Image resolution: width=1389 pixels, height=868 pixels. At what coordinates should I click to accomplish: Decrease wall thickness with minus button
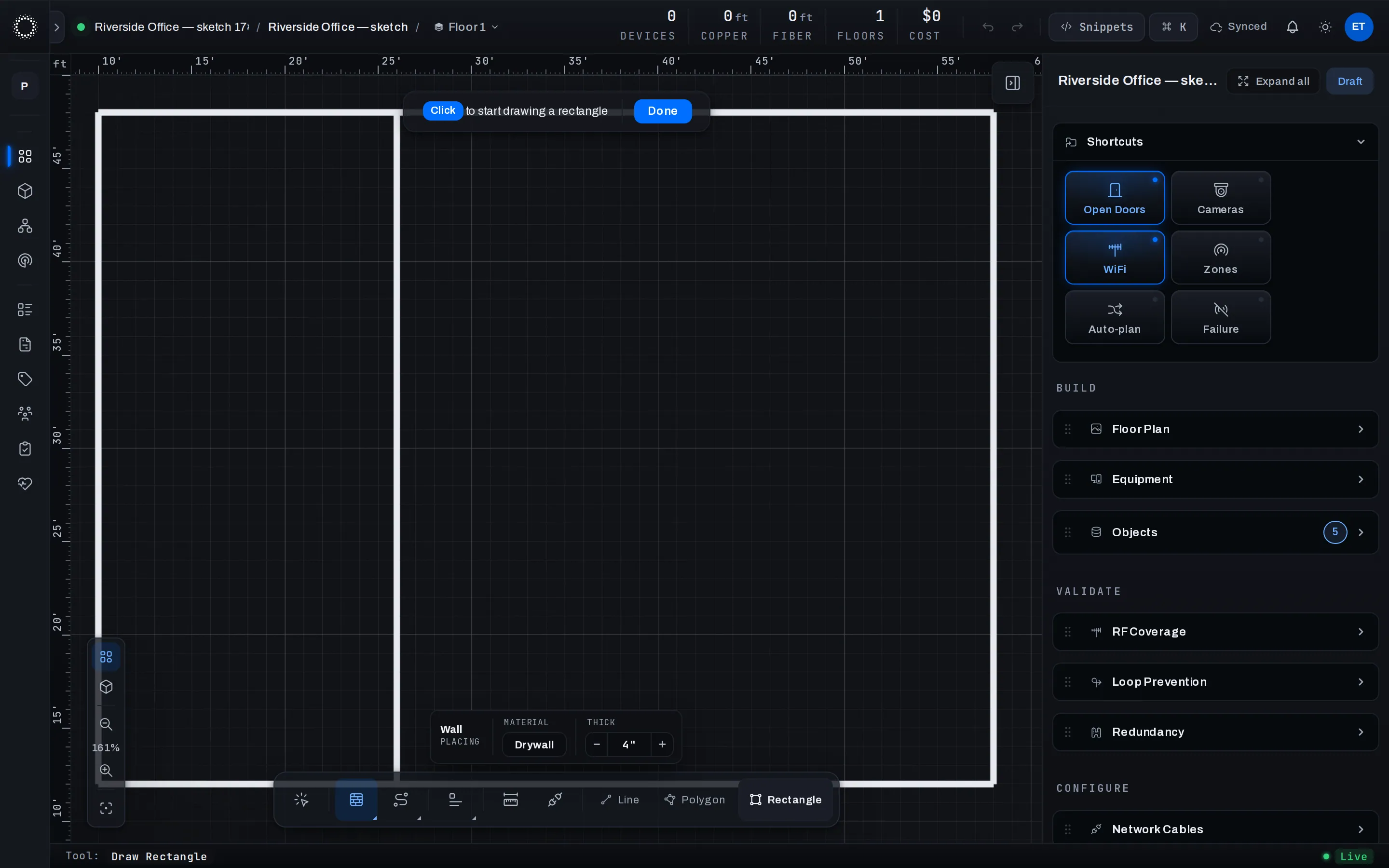[597, 745]
